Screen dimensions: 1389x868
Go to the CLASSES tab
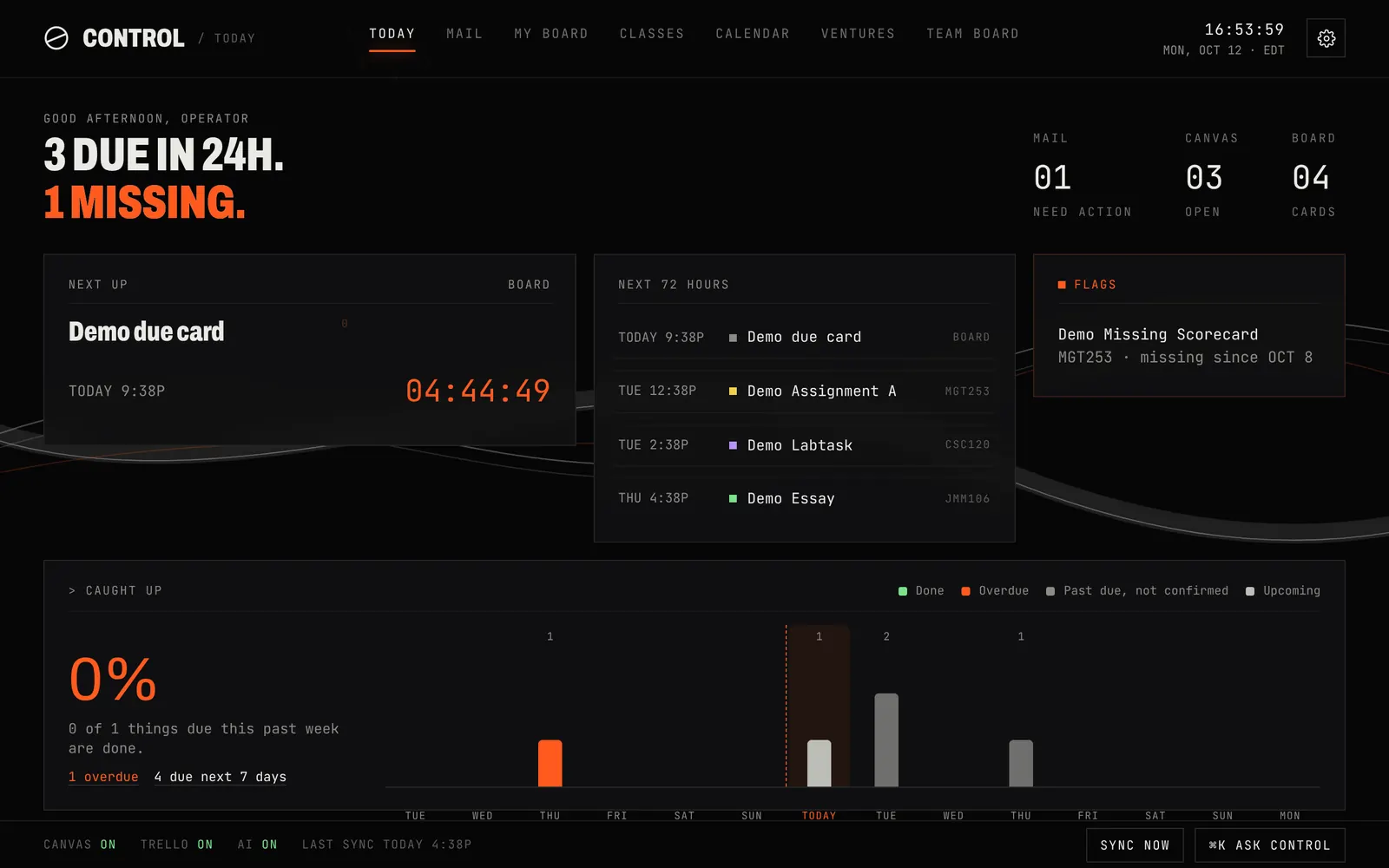[652, 34]
